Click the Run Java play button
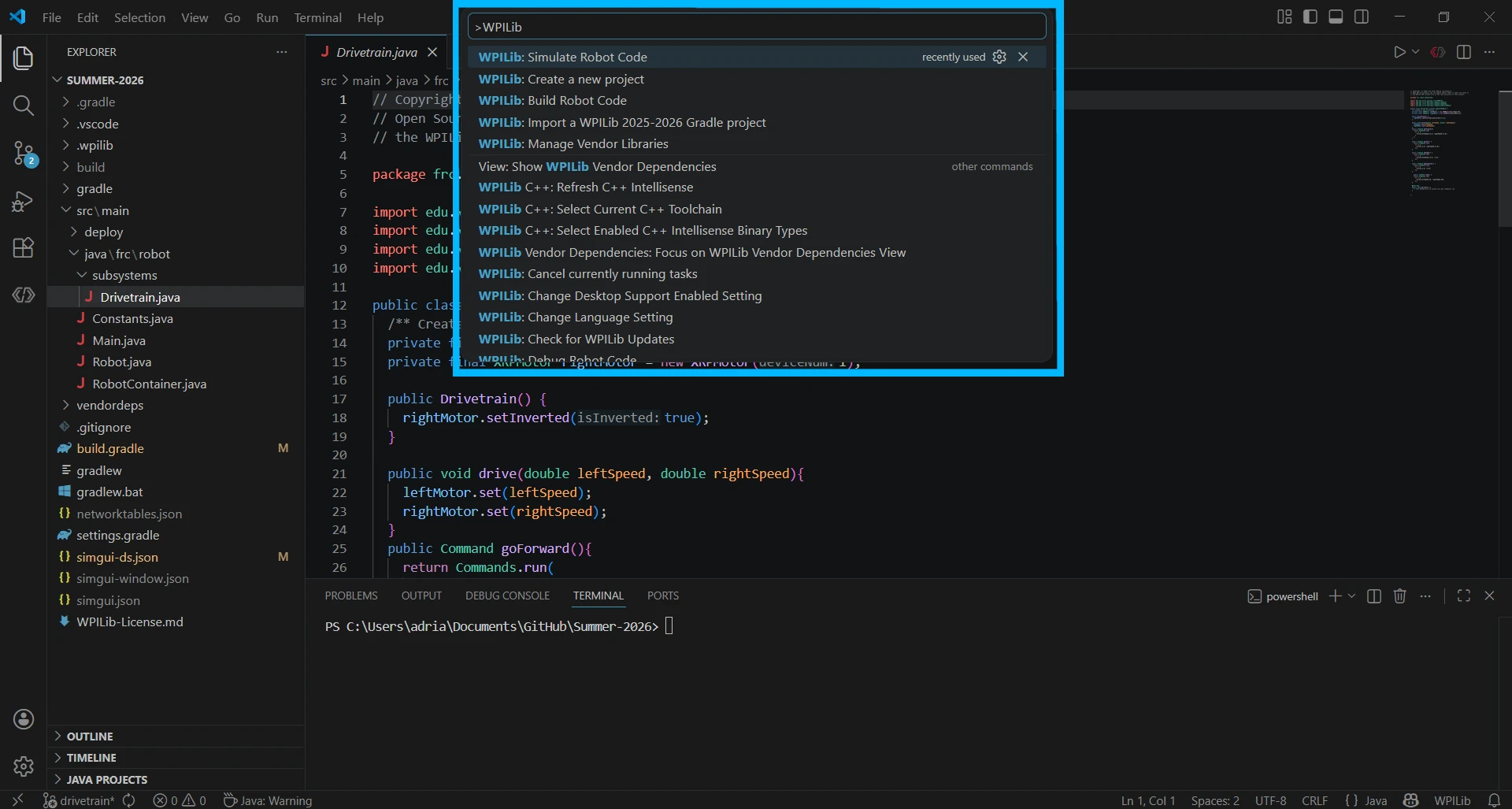This screenshot has height=809, width=1512. click(1399, 52)
